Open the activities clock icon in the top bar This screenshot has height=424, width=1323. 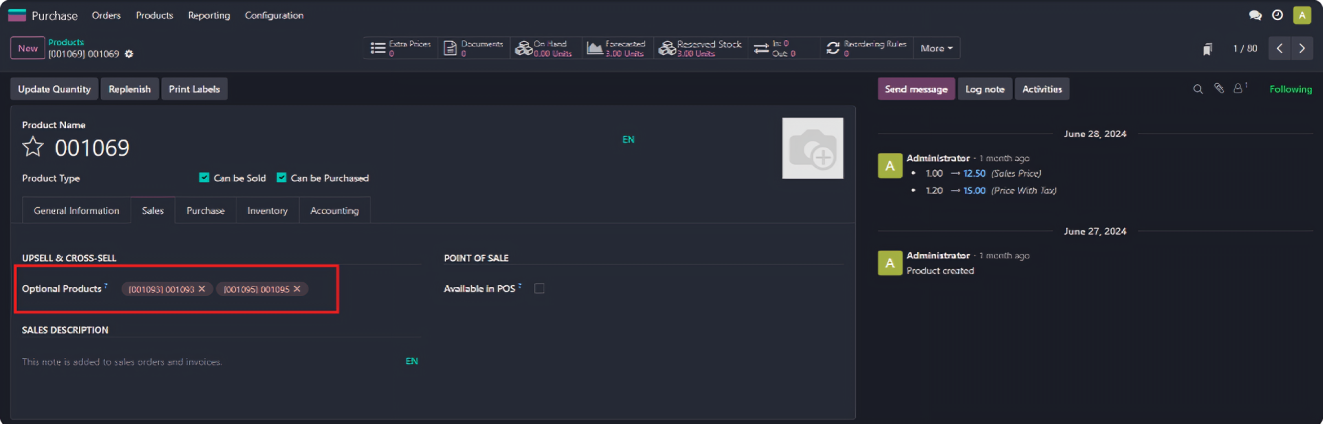click(x=1277, y=15)
